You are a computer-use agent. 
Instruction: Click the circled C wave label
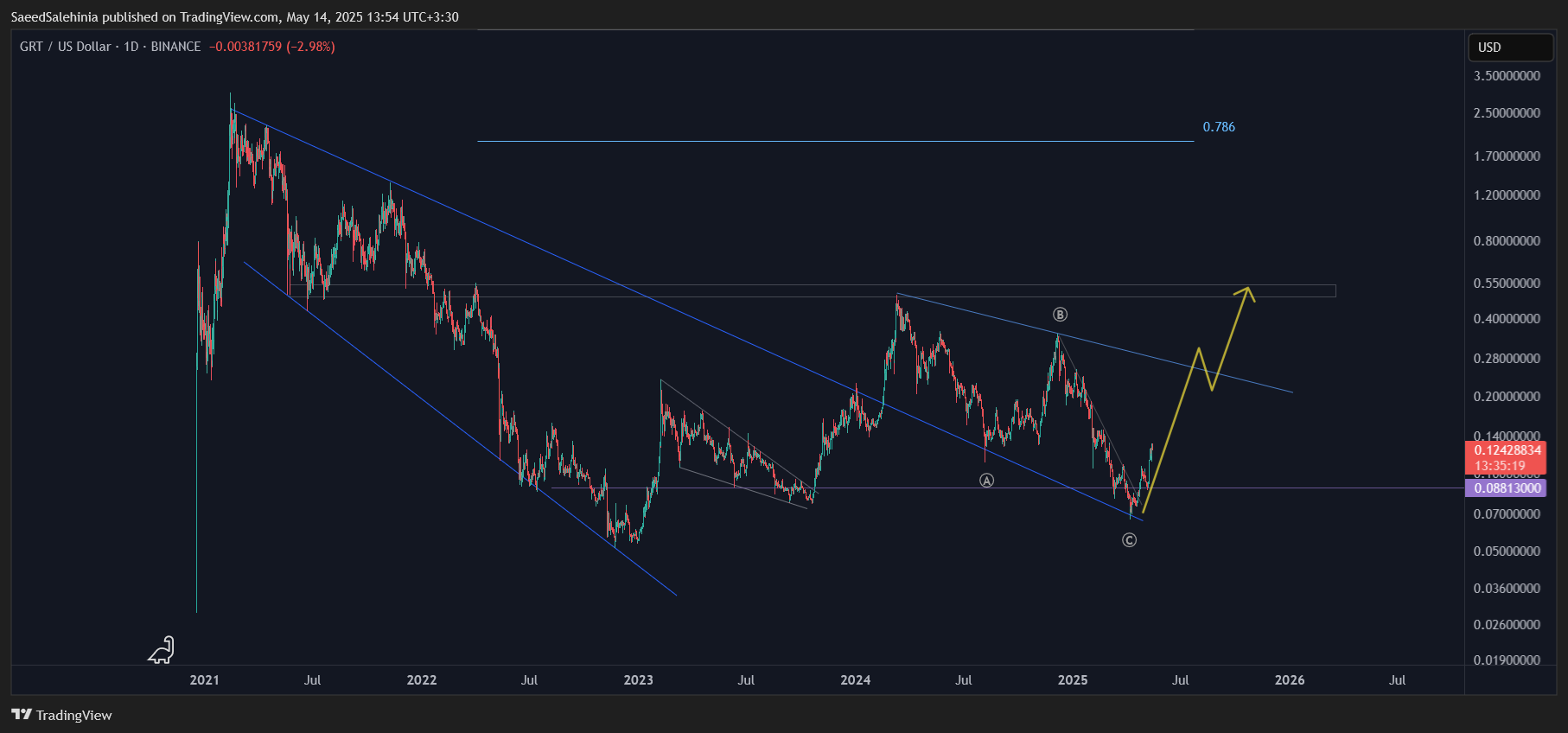click(x=1129, y=540)
